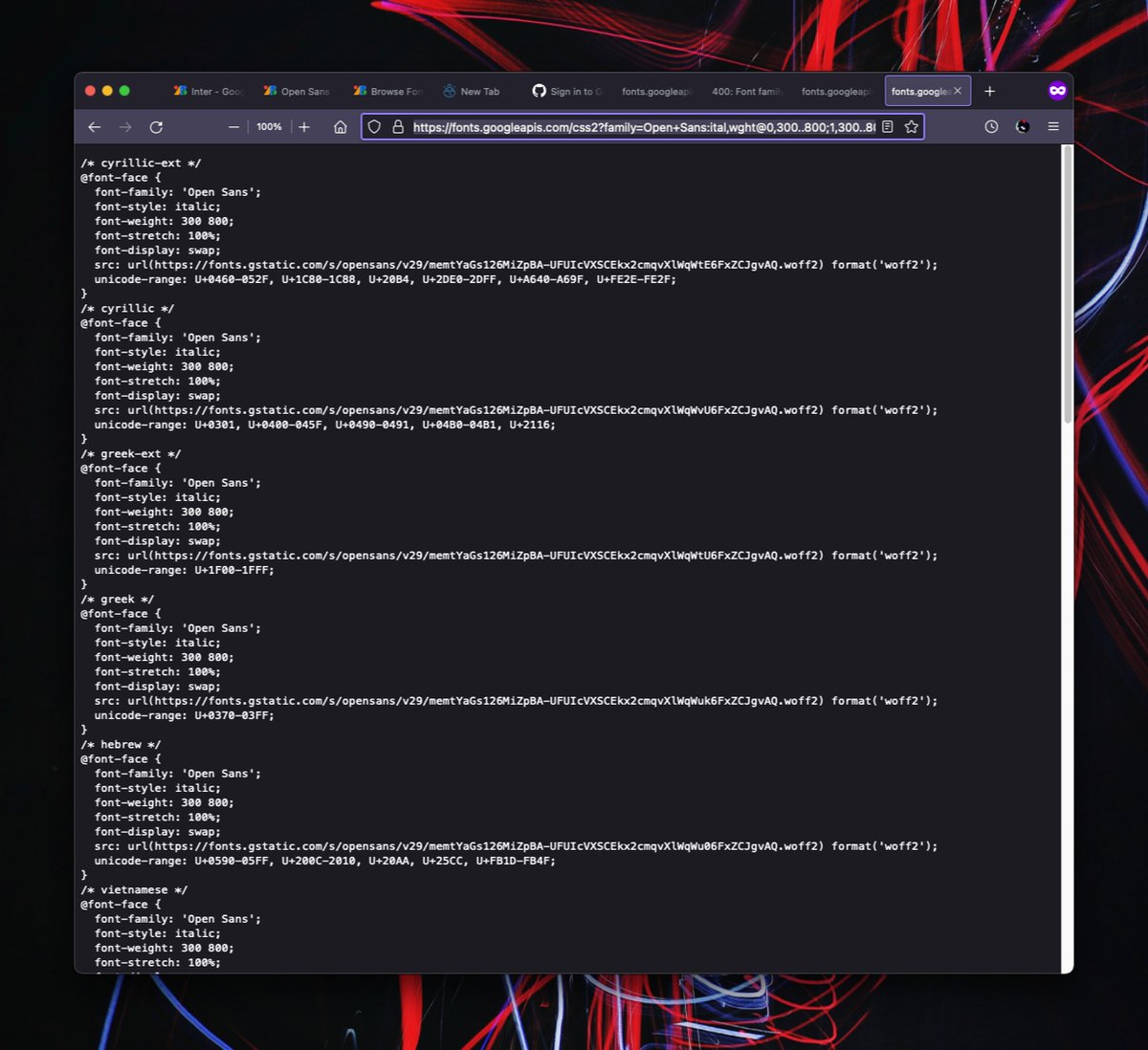Screen dimensions: 1148x1050
Task: Click the purple infinity extension icon
Action: (1057, 90)
